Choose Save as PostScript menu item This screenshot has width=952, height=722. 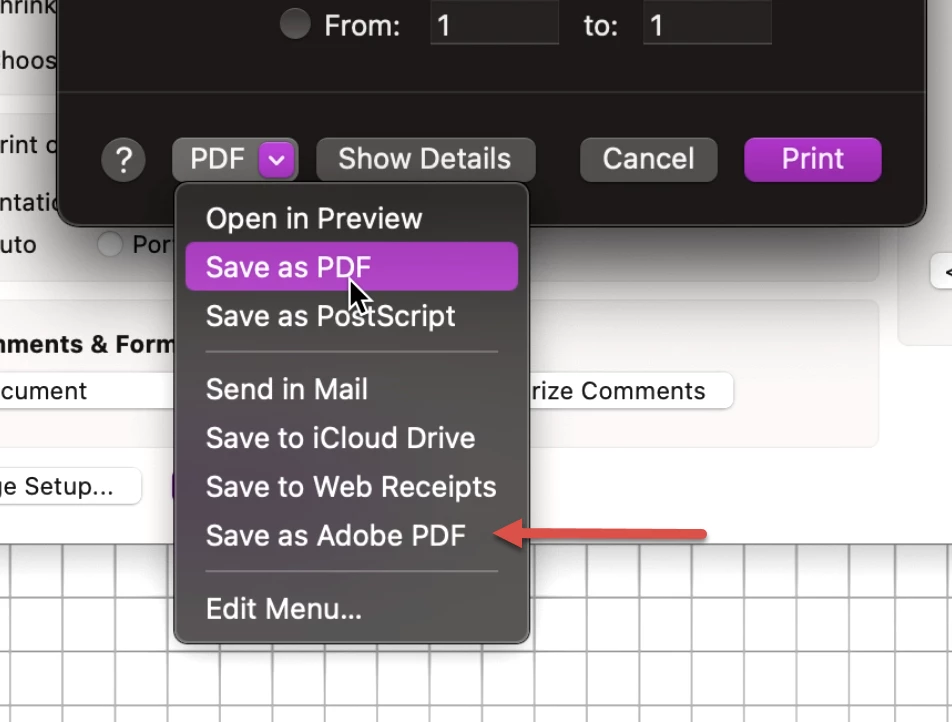point(352,316)
